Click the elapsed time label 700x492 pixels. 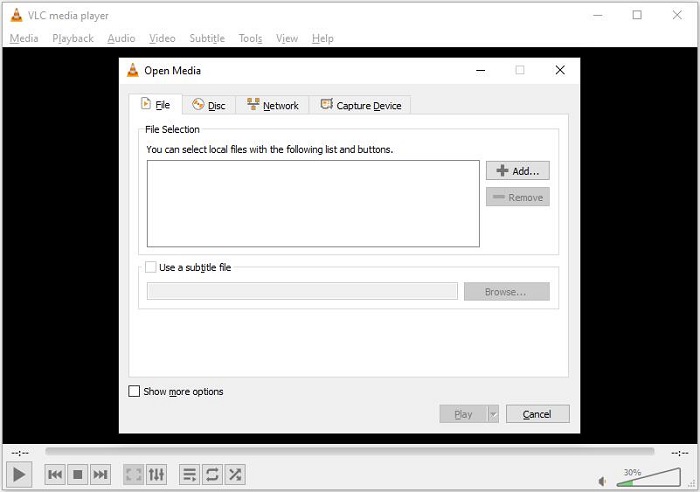[x=20, y=453]
